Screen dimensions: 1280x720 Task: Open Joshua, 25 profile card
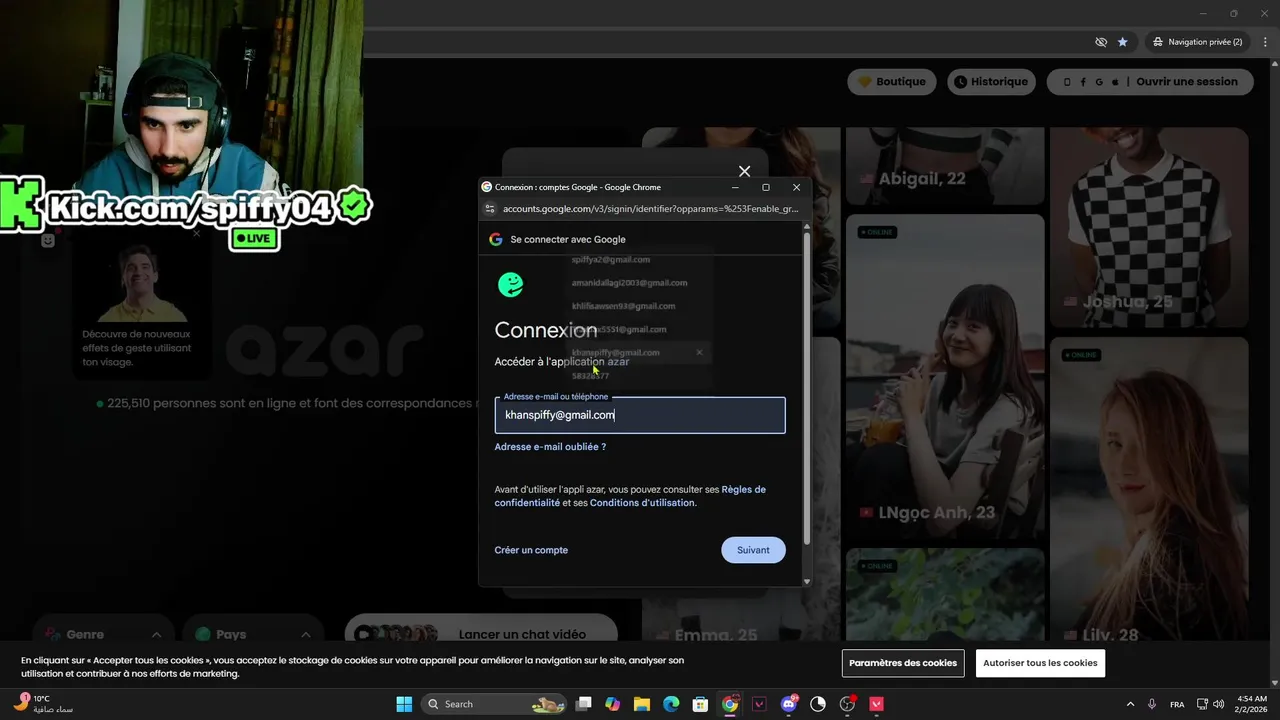pyautogui.click(x=1149, y=227)
